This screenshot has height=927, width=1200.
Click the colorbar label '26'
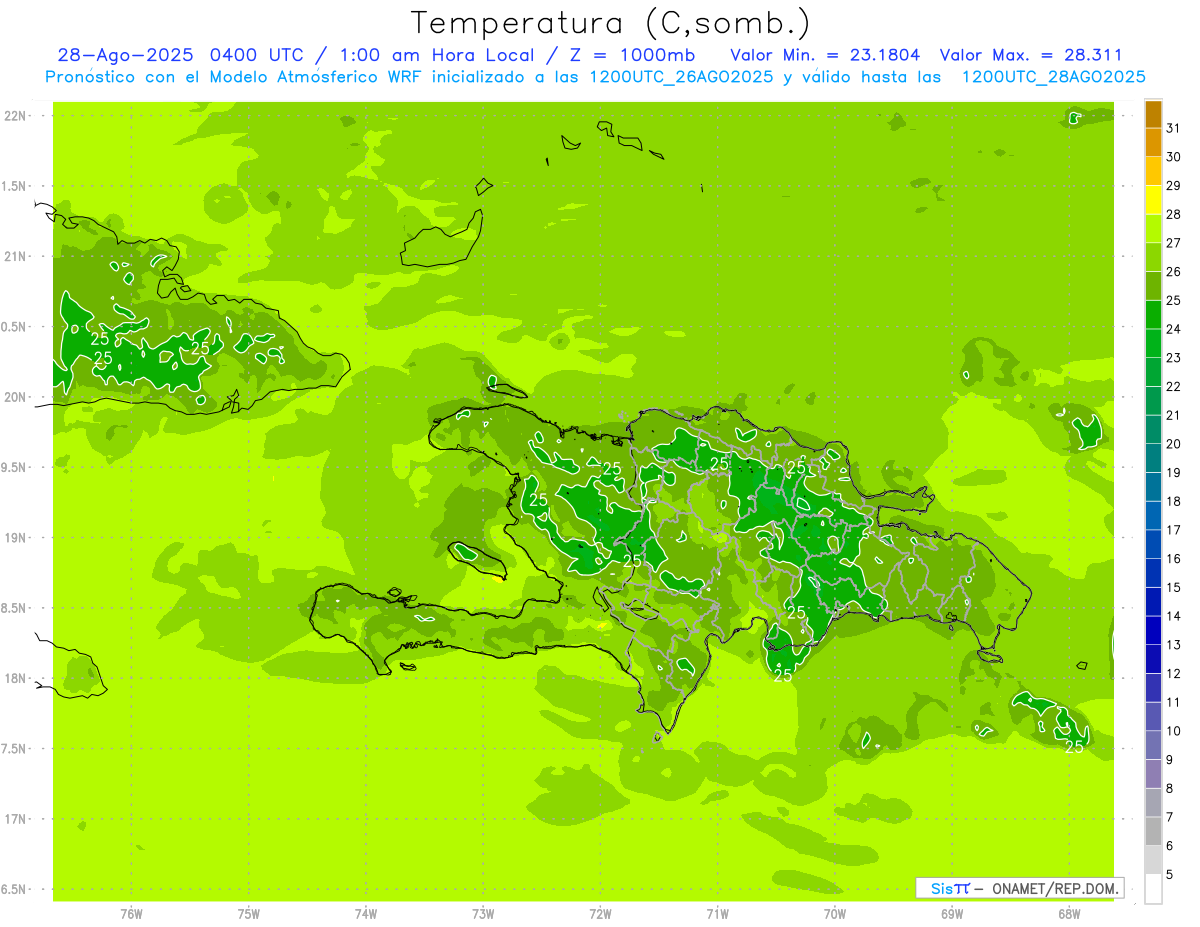pyautogui.click(x=1173, y=271)
